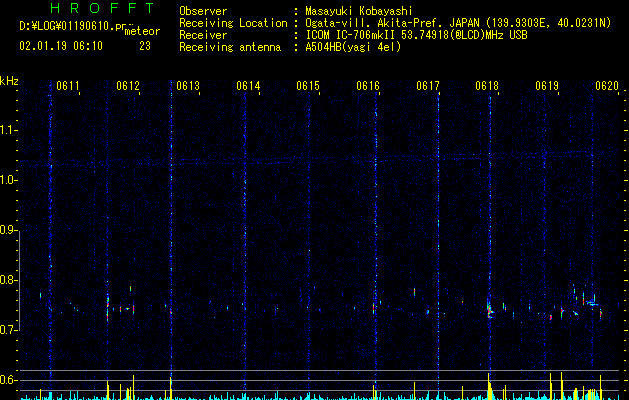Click the 0.7 kHz frequency label
Screen dimensions: 629x400
[8, 330]
